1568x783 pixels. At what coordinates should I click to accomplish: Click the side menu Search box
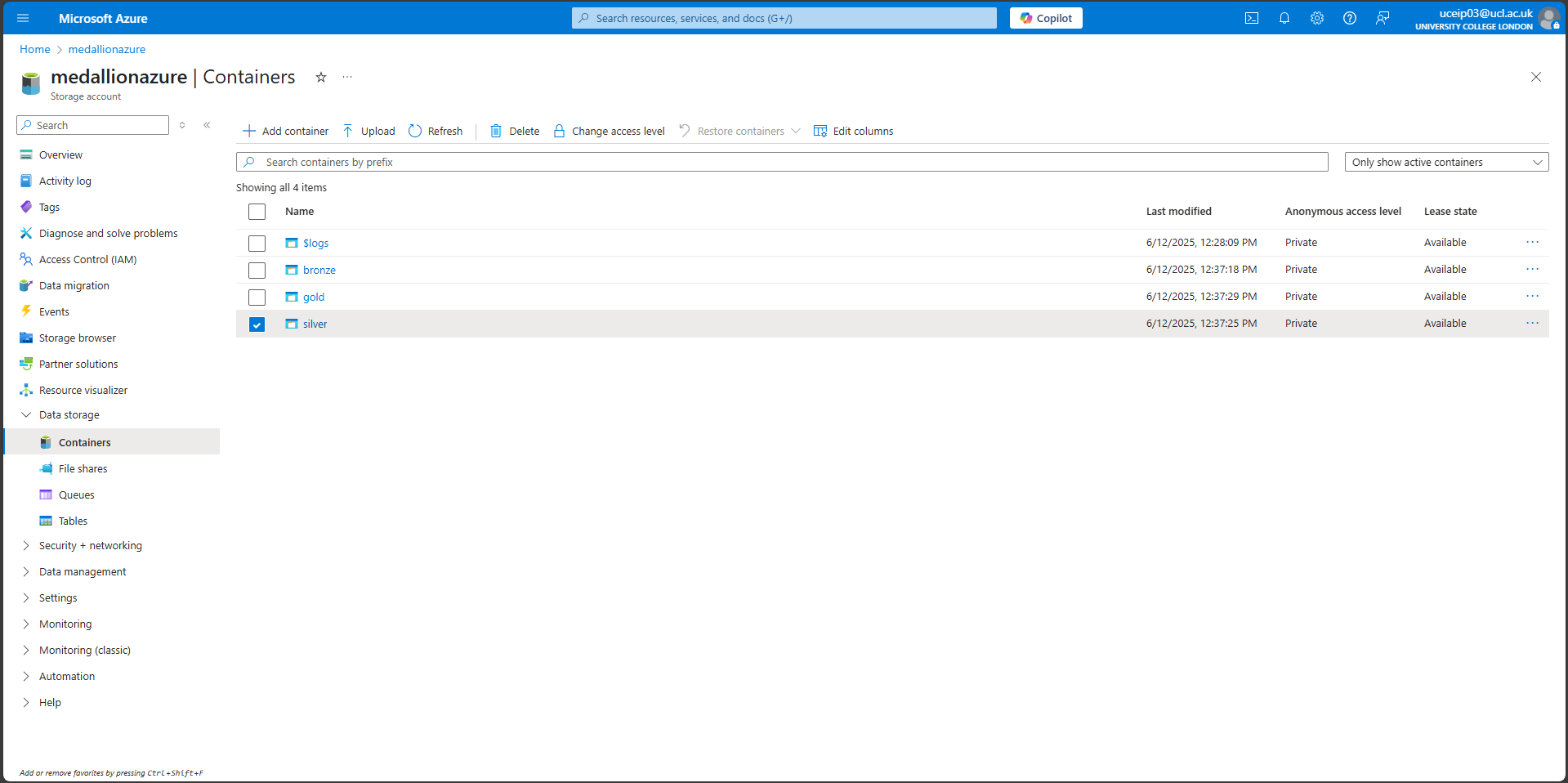pos(92,125)
